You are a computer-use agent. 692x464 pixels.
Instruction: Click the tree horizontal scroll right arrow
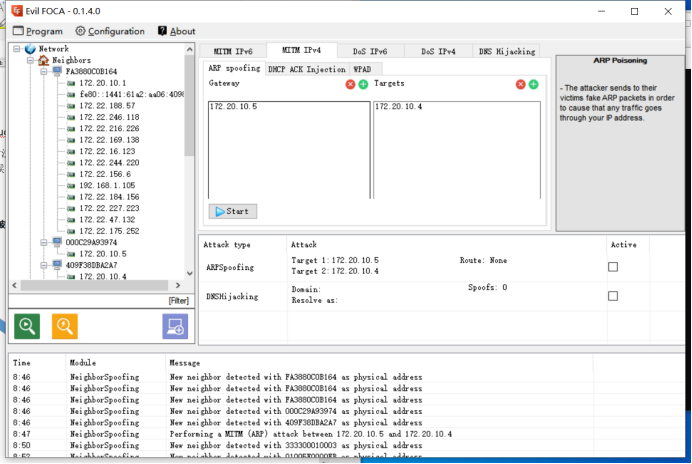click(178, 285)
